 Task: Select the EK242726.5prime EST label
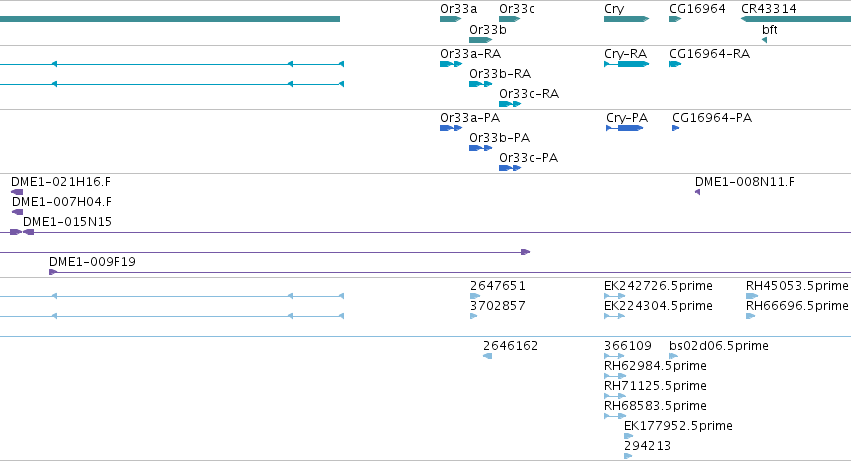point(658,286)
